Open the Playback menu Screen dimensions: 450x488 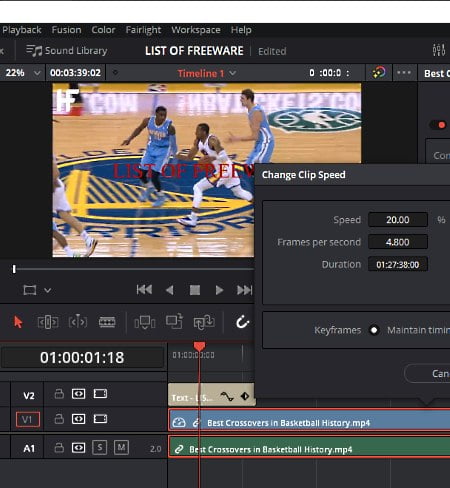click(21, 30)
